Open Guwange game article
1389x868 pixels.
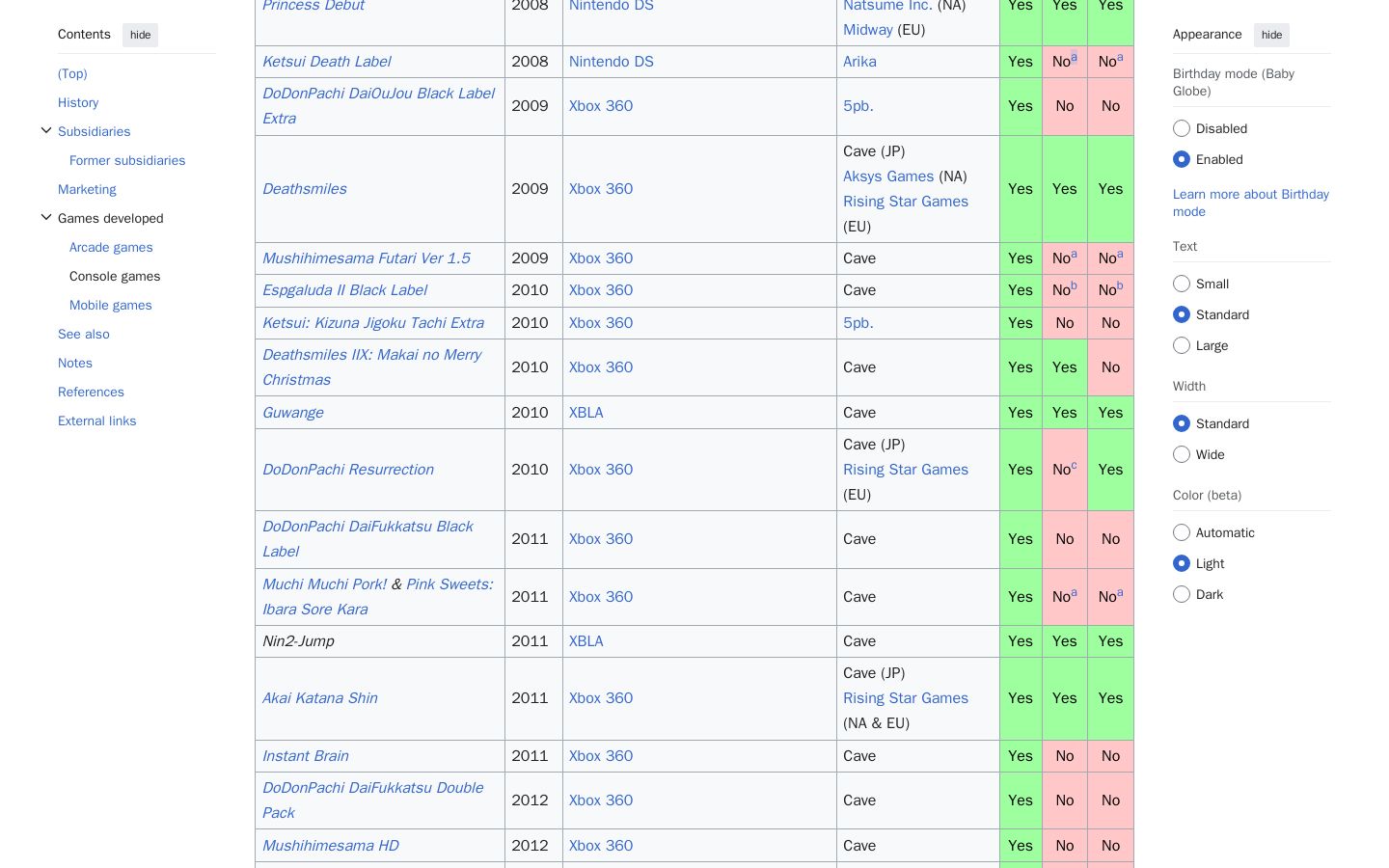[x=293, y=413]
